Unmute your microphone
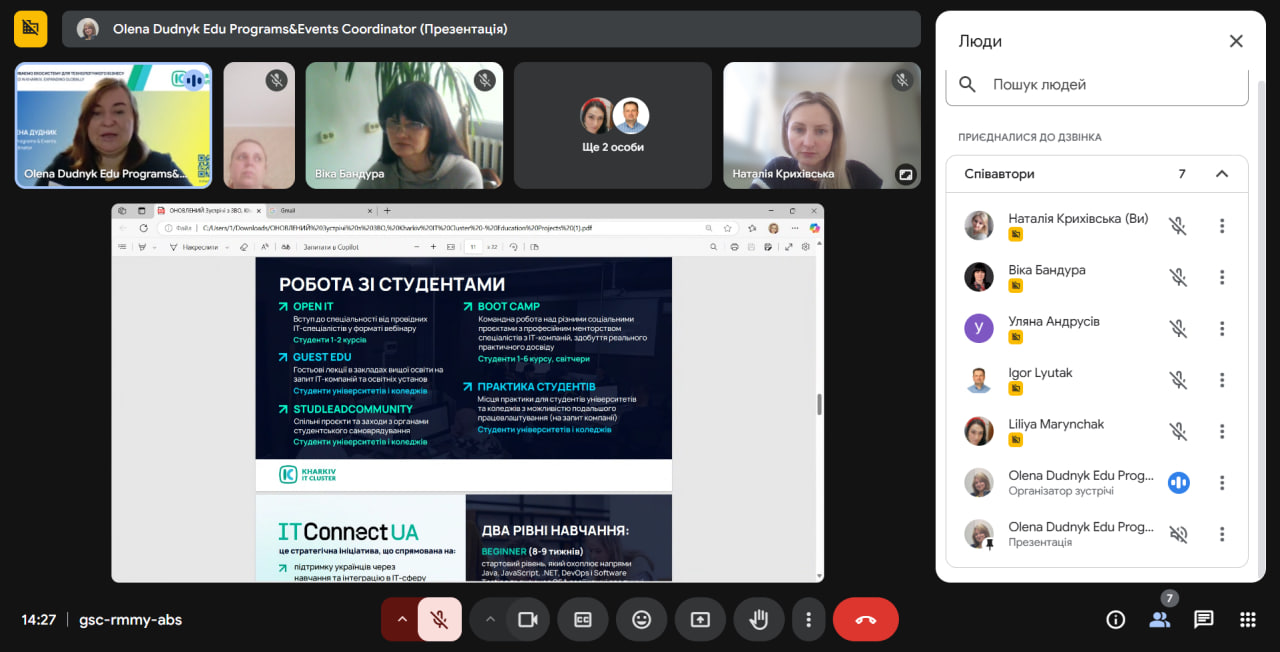1280x652 pixels. point(439,619)
